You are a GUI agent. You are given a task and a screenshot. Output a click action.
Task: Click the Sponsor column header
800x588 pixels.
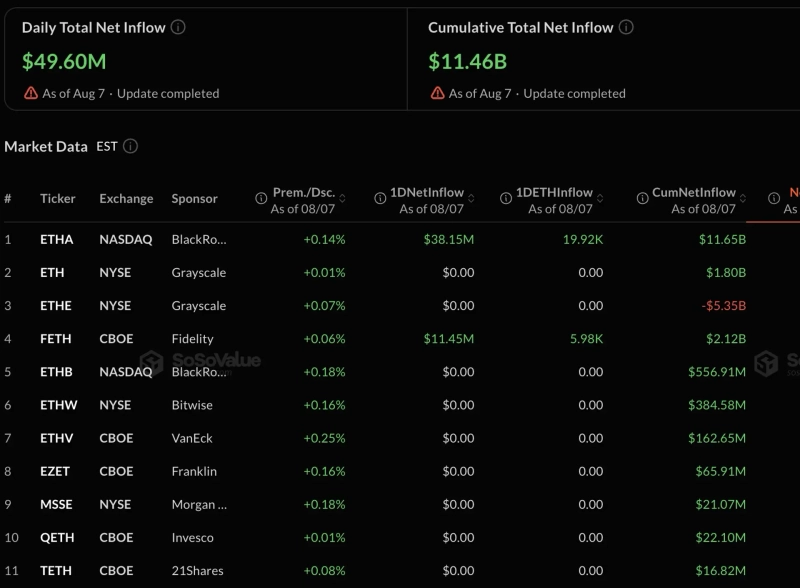194,199
